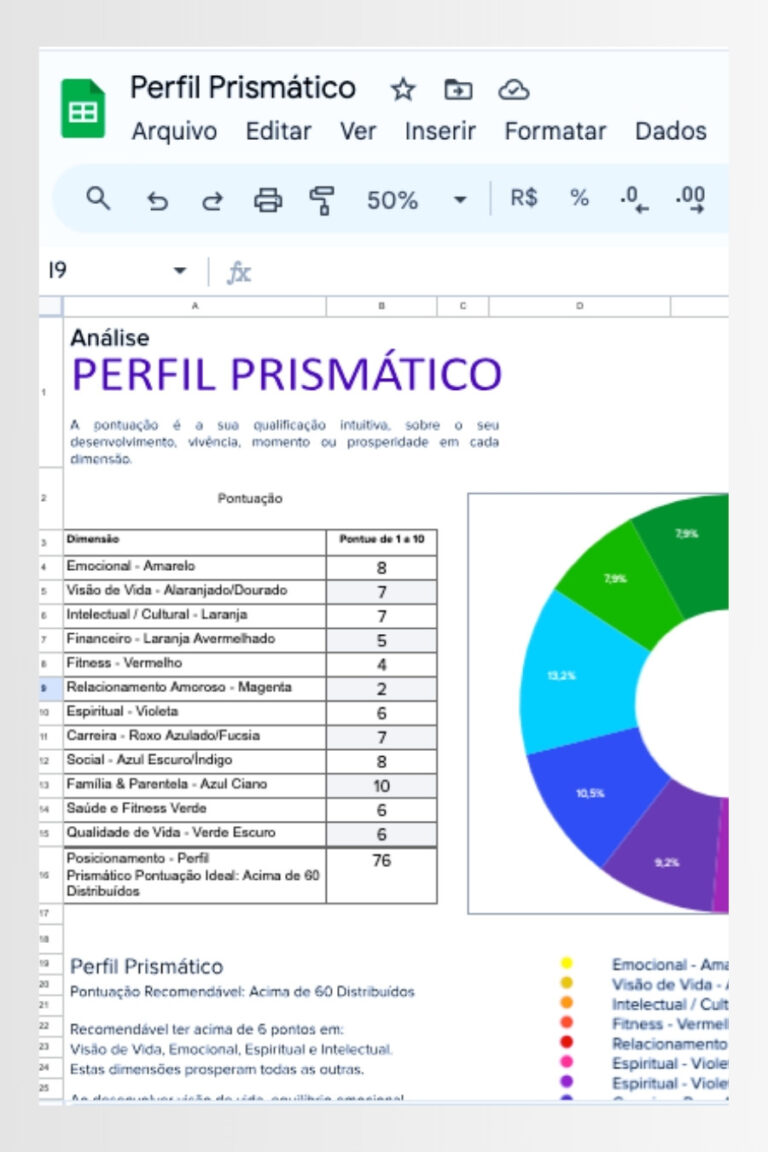Screen dimensions: 768x1152
Task: Format as percent
Action: point(579,198)
